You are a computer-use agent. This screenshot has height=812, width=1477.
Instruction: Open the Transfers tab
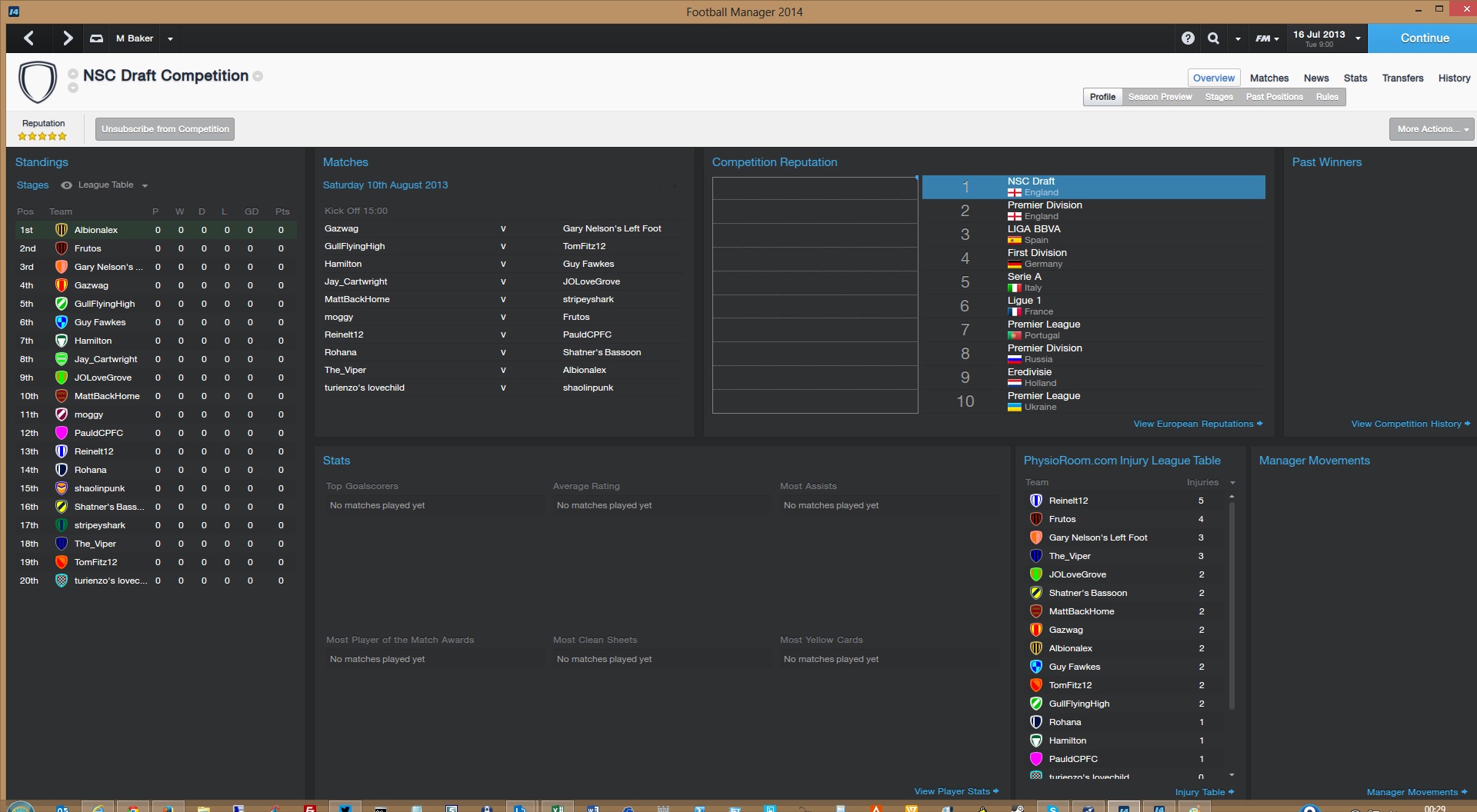coord(1402,78)
